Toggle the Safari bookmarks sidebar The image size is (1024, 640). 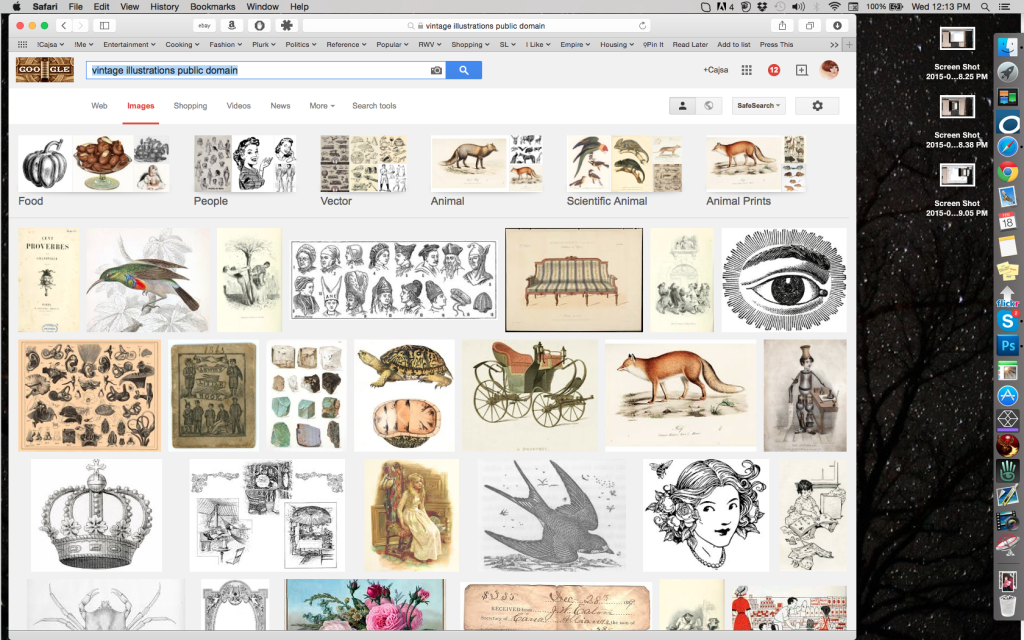(103, 24)
